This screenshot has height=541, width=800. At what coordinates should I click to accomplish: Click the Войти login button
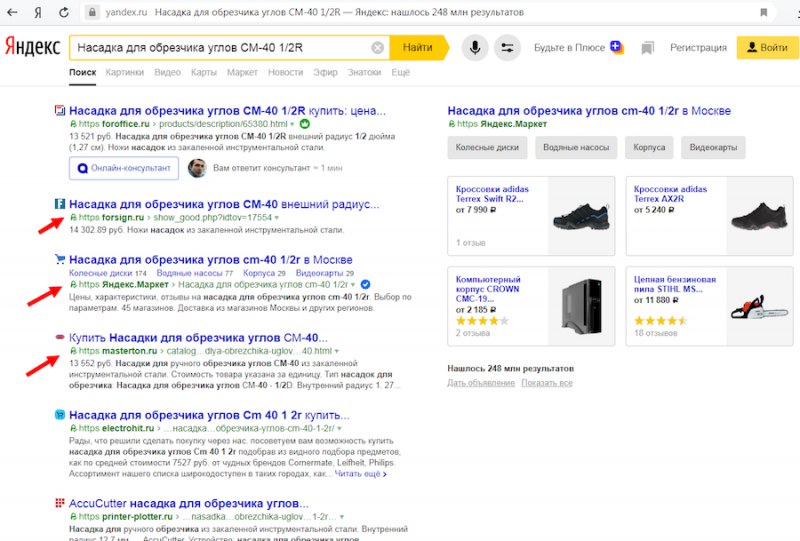[768, 47]
